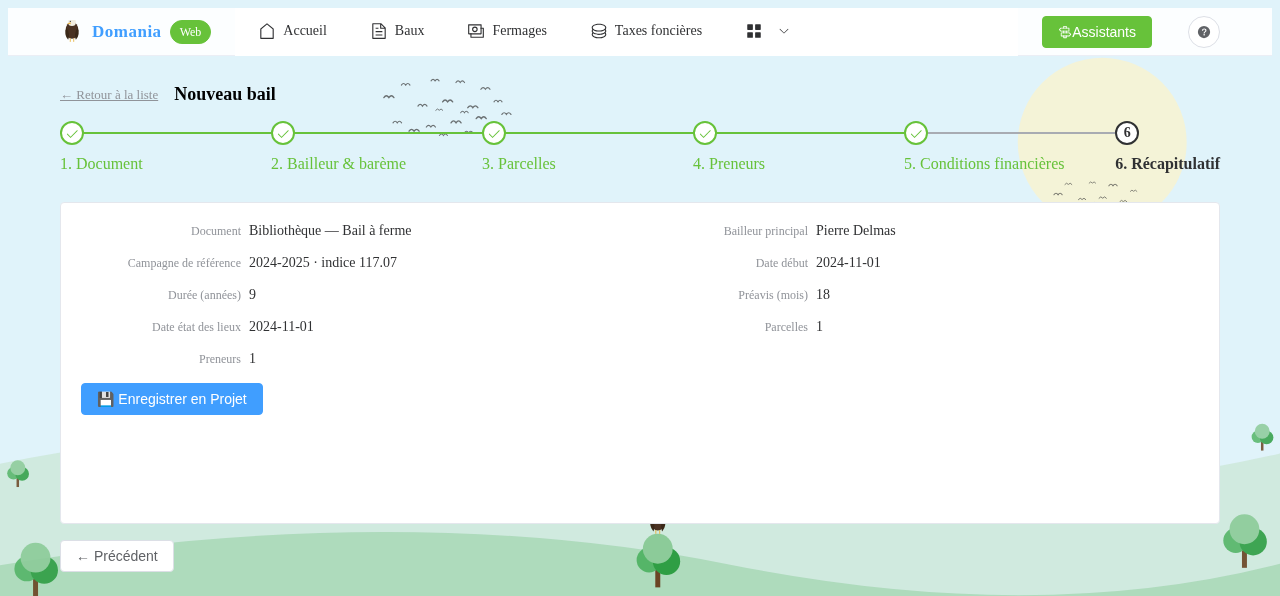Click the step 3 Parcelles checkmark circle
Viewport: 1280px width, 596px height.
tap(494, 133)
